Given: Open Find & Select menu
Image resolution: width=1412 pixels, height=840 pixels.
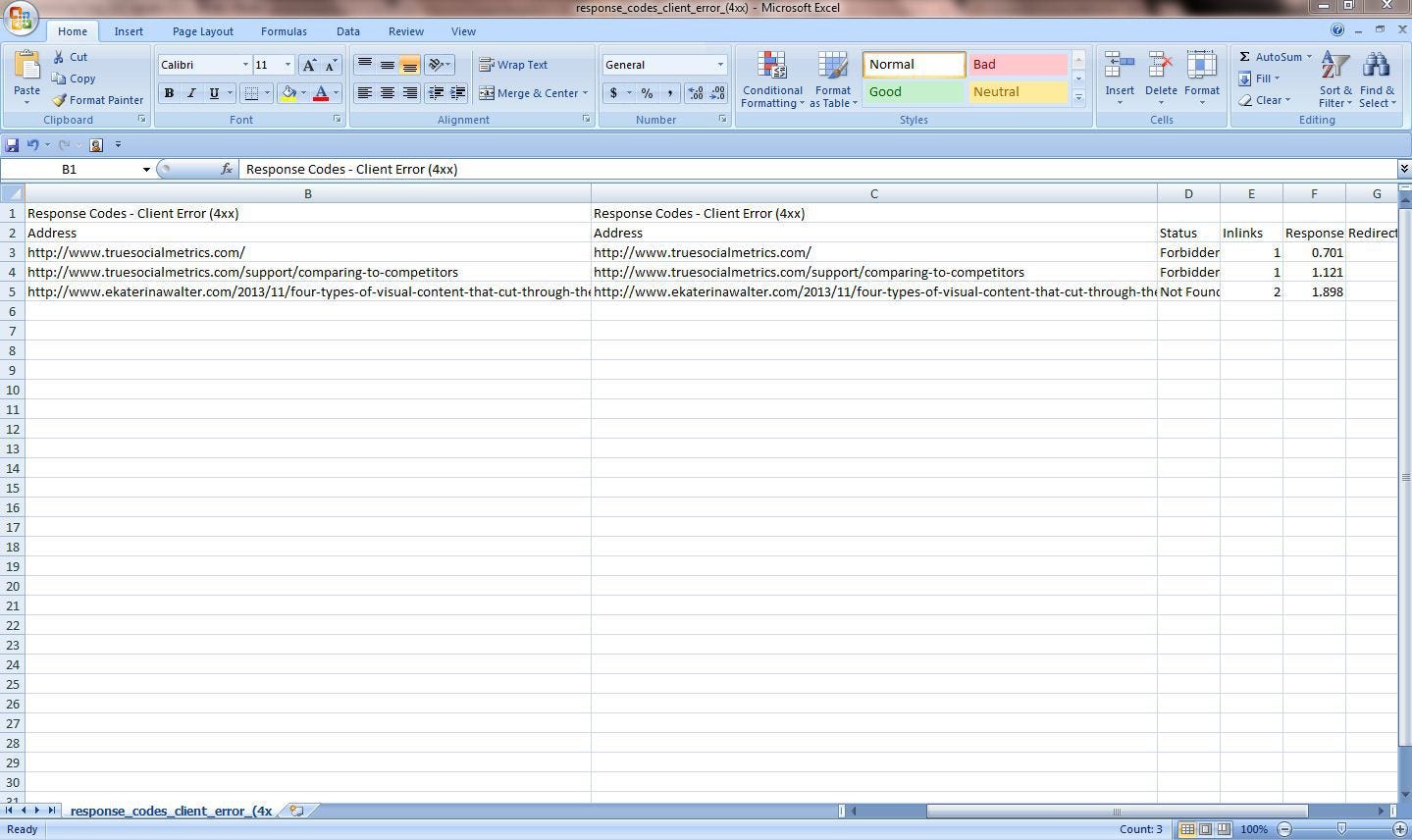Looking at the screenshot, I should pyautogui.click(x=1377, y=79).
